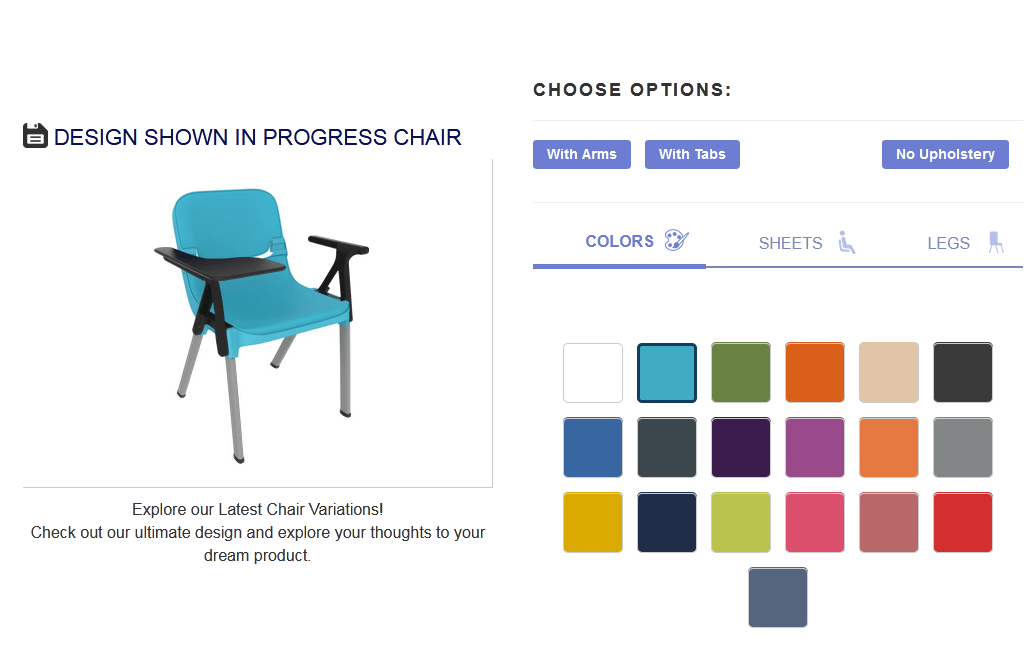Apply the beige color swatch

coord(889,373)
